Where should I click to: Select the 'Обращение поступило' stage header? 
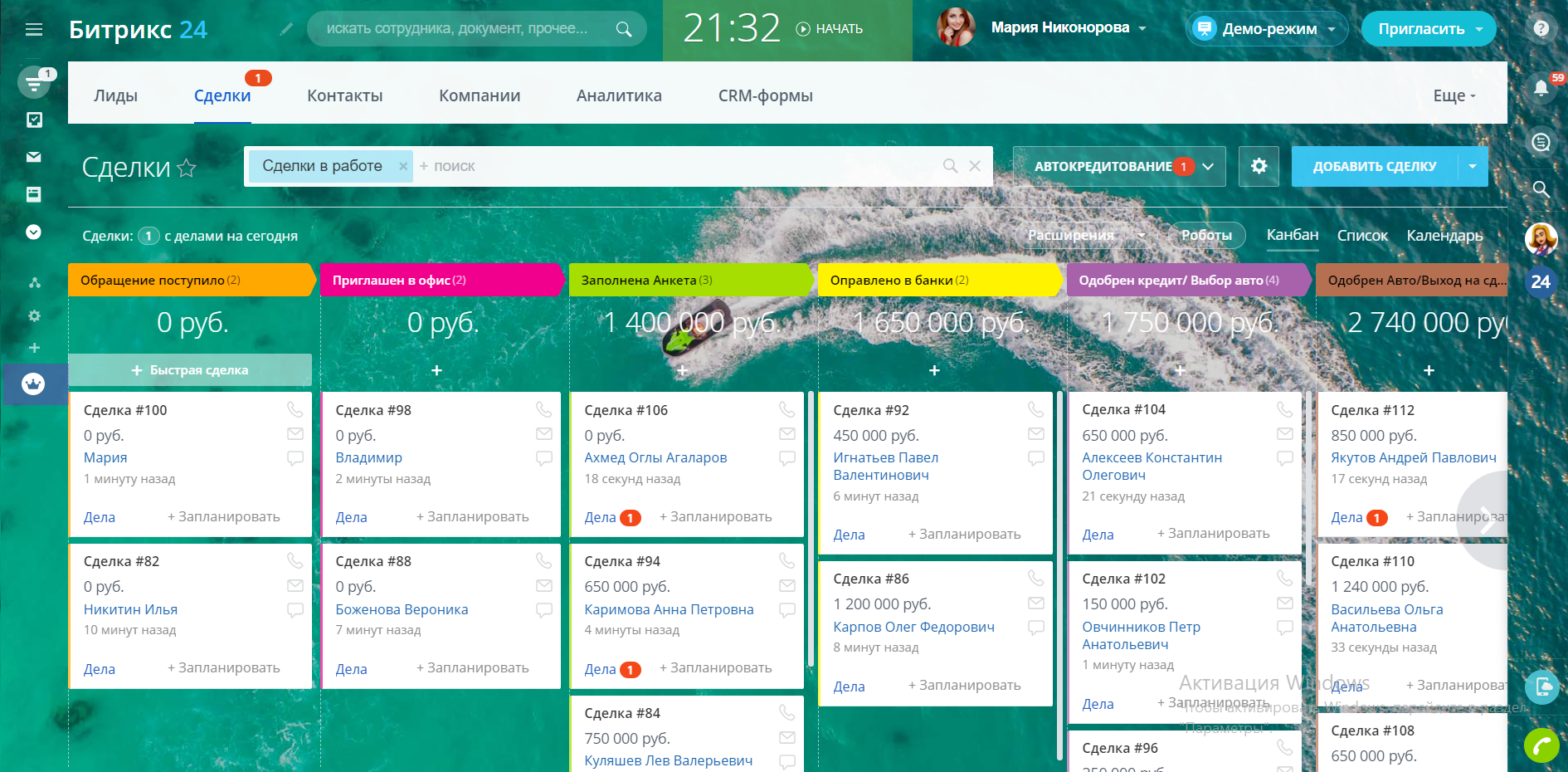tap(192, 280)
